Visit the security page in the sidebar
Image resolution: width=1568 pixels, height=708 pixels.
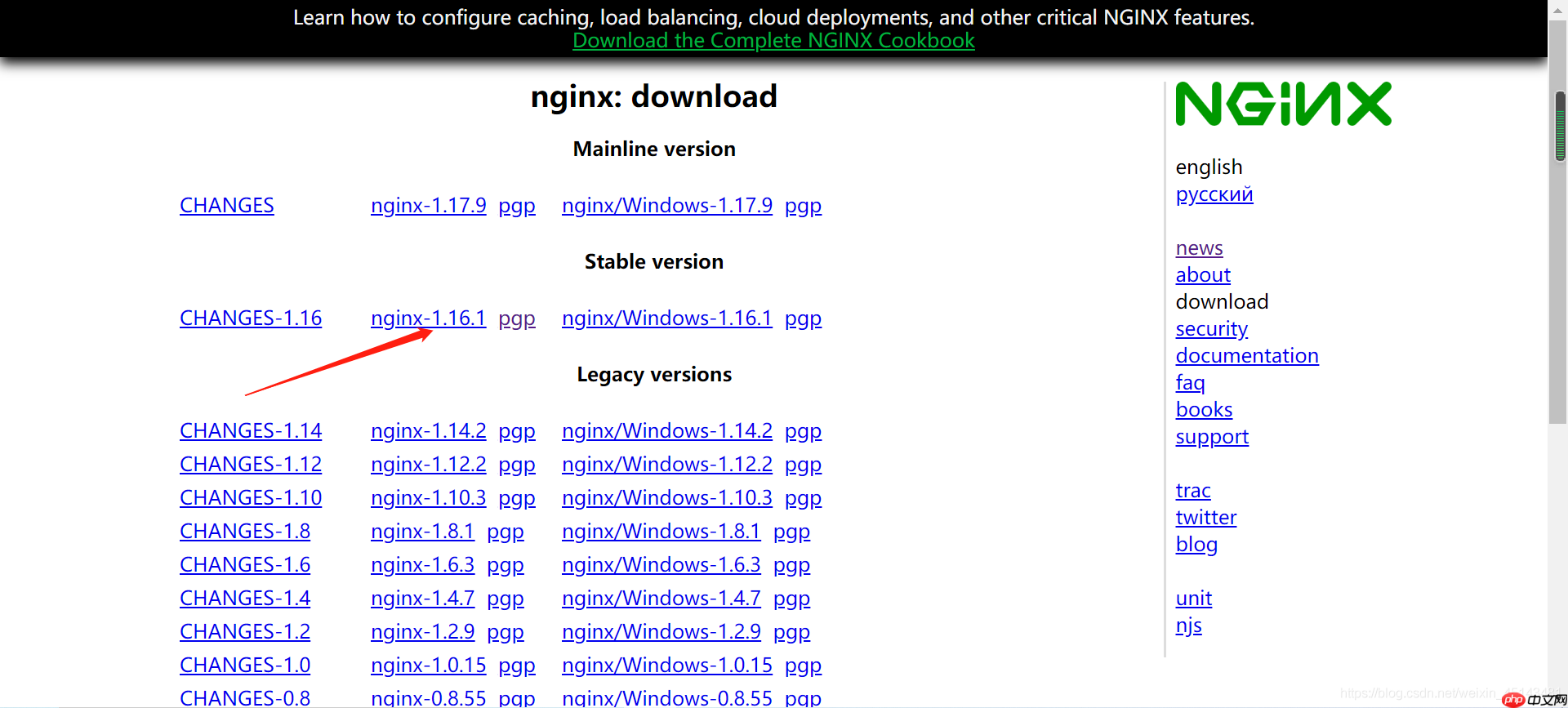(1212, 329)
